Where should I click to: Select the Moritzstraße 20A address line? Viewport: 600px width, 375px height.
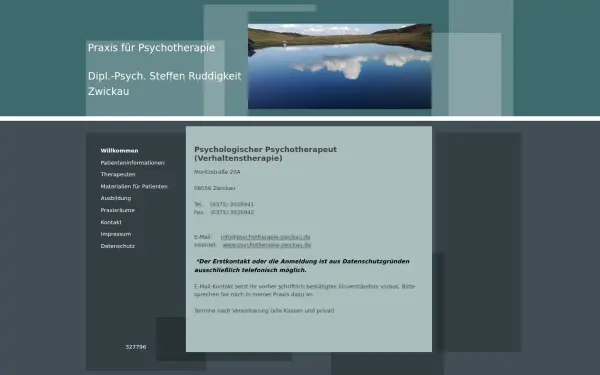[x=217, y=172]
